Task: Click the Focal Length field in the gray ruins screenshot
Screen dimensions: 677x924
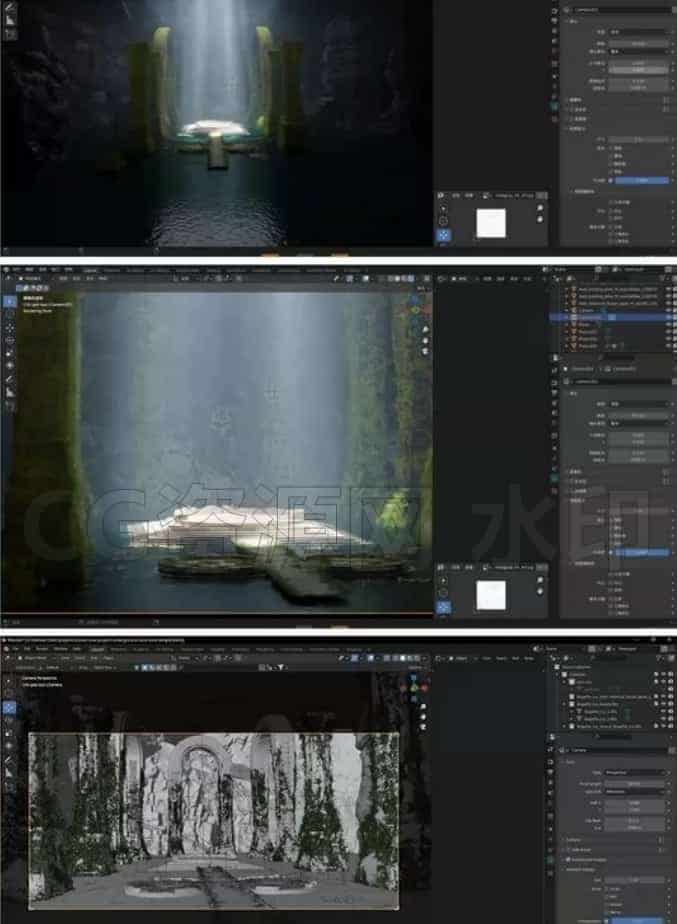Action: 637,784
